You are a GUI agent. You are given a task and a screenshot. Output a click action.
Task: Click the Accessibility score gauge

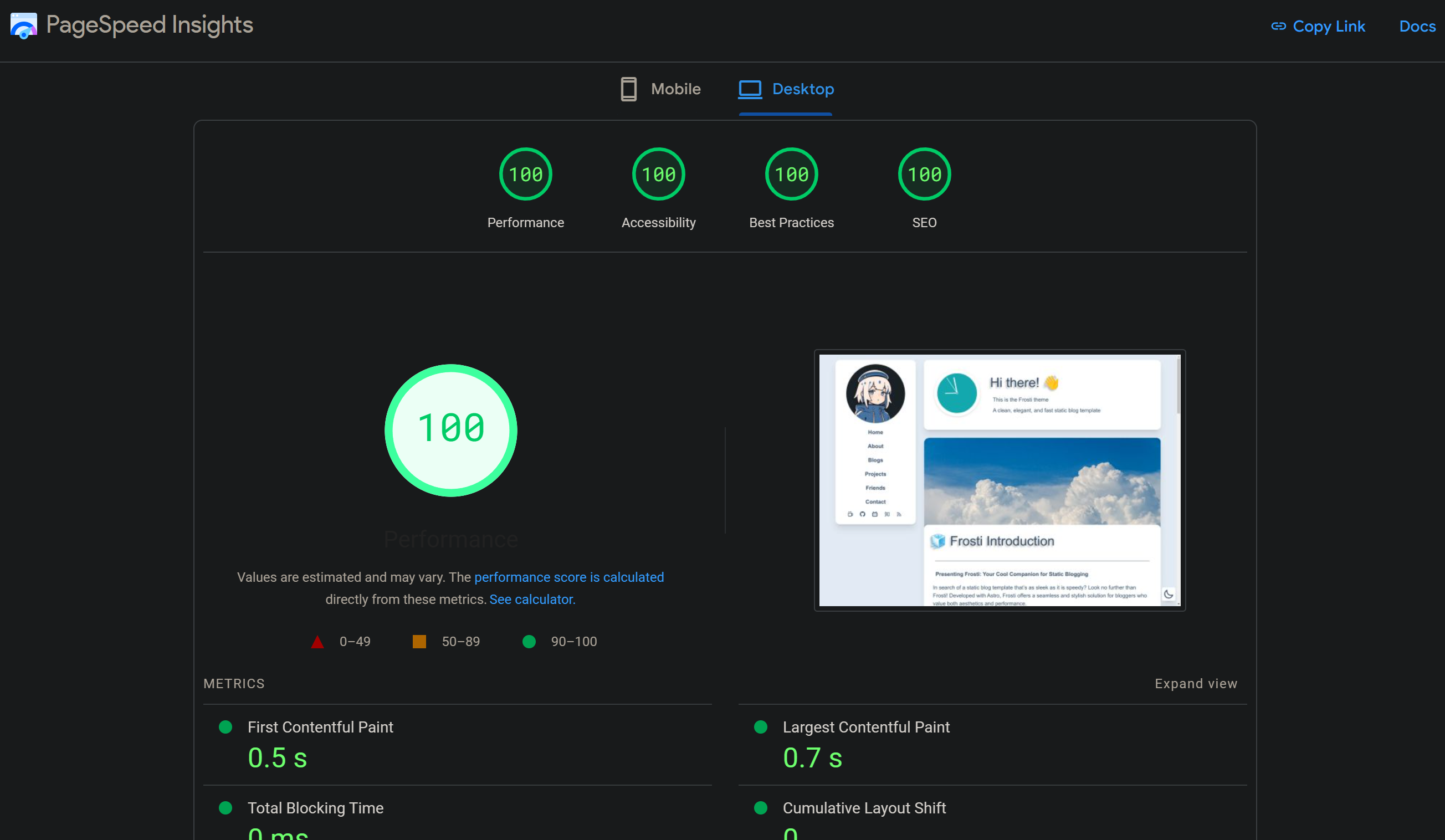[x=658, y=175]
